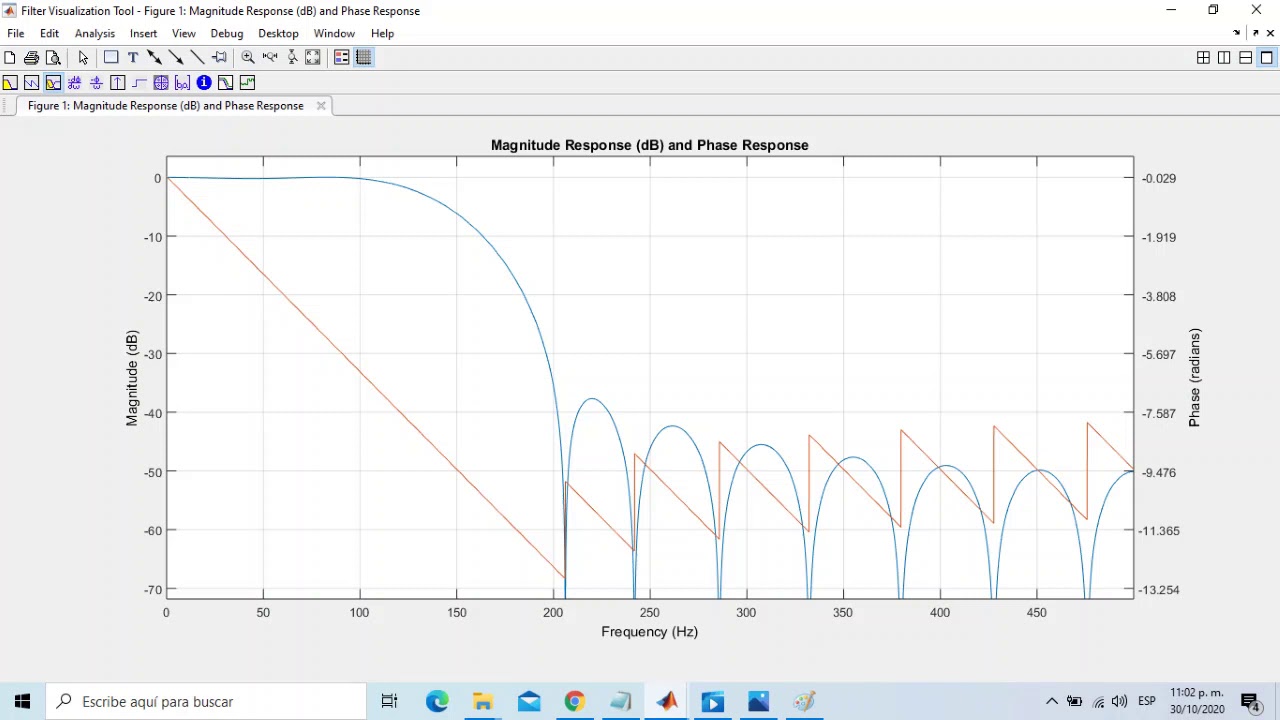1280x720 pixels.
Task: Click the 'Frequency (Hz)' axis label
Action: coord(650,631)
